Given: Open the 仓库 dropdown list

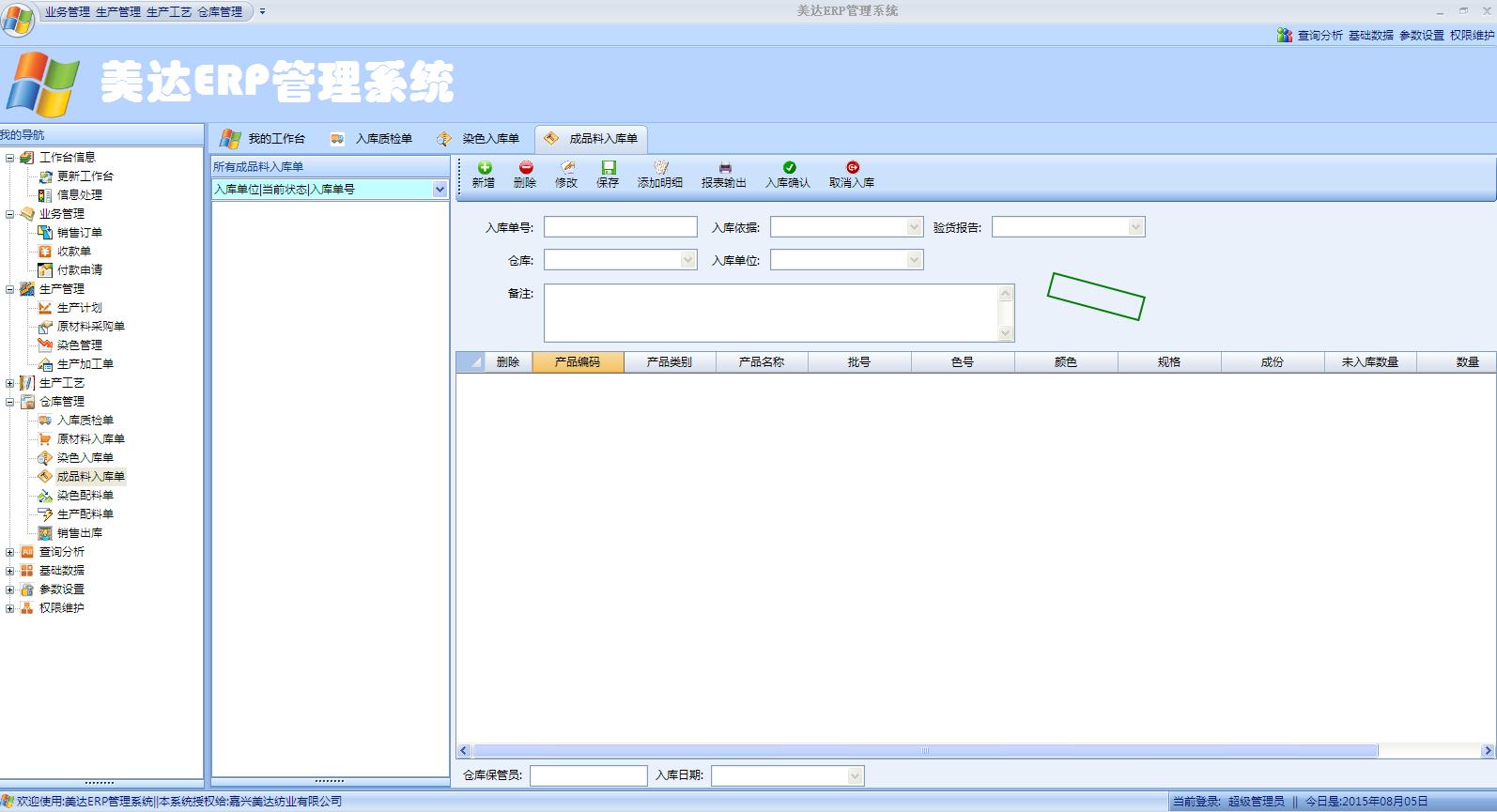Looking at the screenshot, I should tap(687, 260).
